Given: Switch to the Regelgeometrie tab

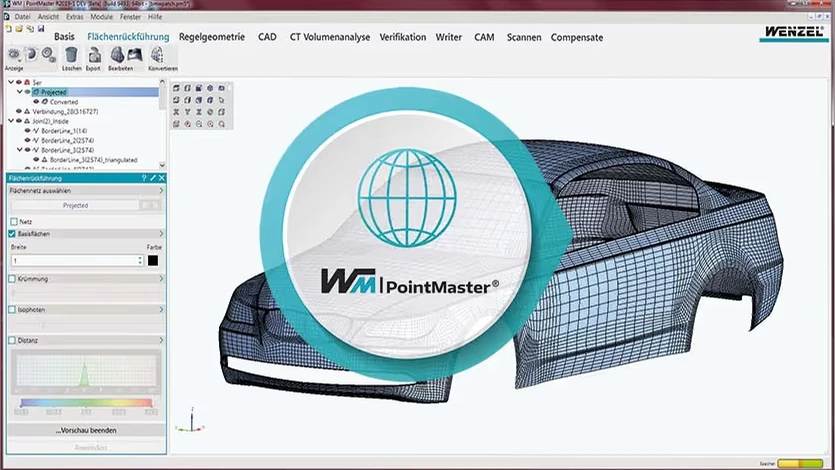Looking at the screenshot, I should tap(212, 37).
